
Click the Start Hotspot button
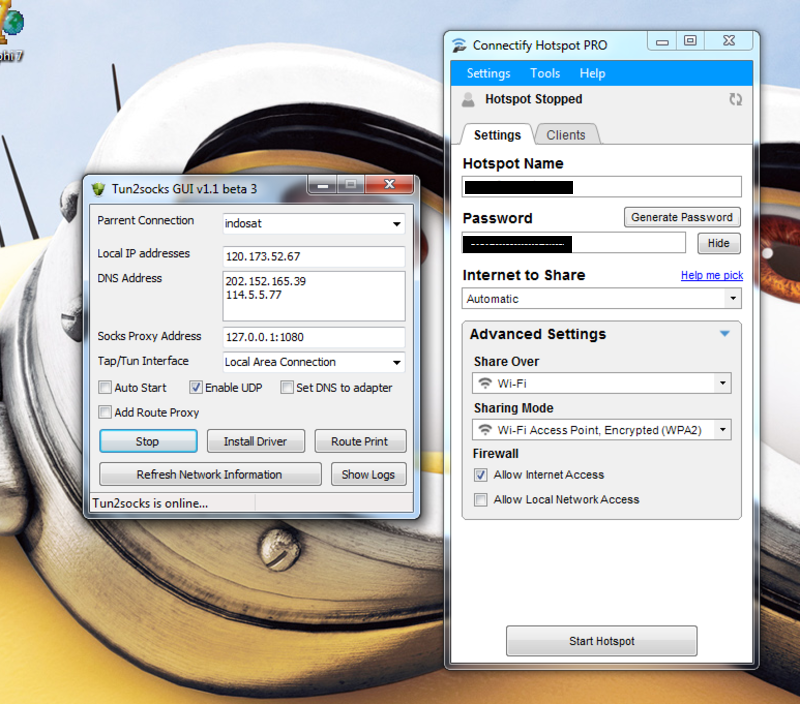[602, 641]
